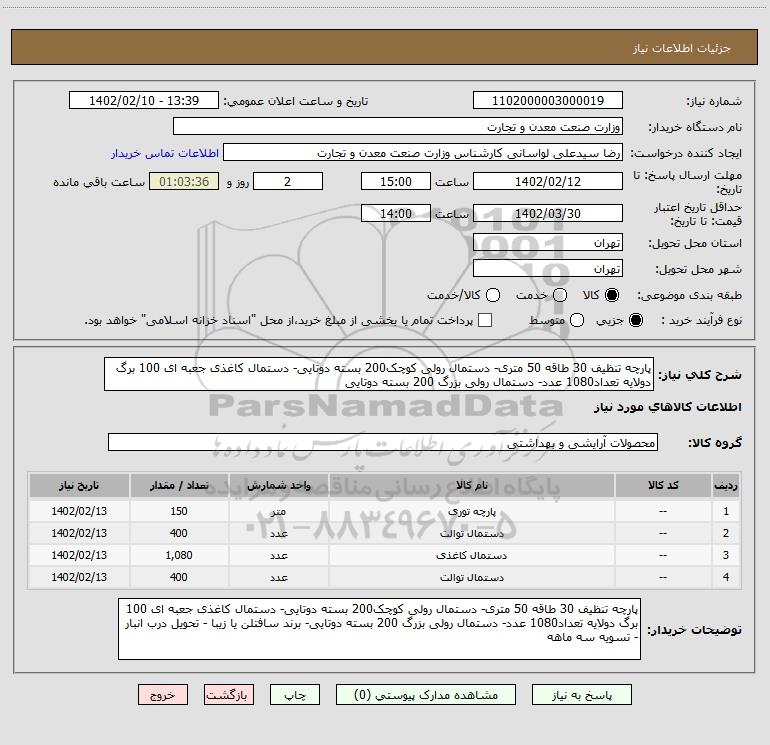Click the گروه کالا field محصولات آرایشی و بهداشتی
Image resolution: width=770 pixels, height=745 pixels.
[x=383, y=442]
